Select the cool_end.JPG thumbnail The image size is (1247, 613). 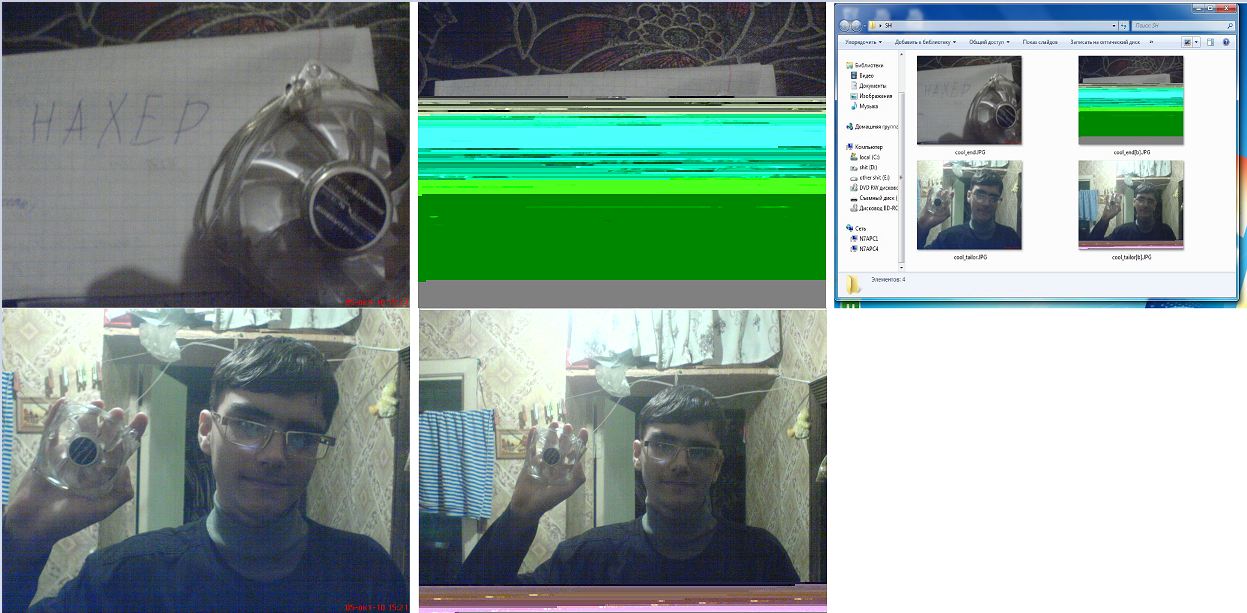point(969,100)
